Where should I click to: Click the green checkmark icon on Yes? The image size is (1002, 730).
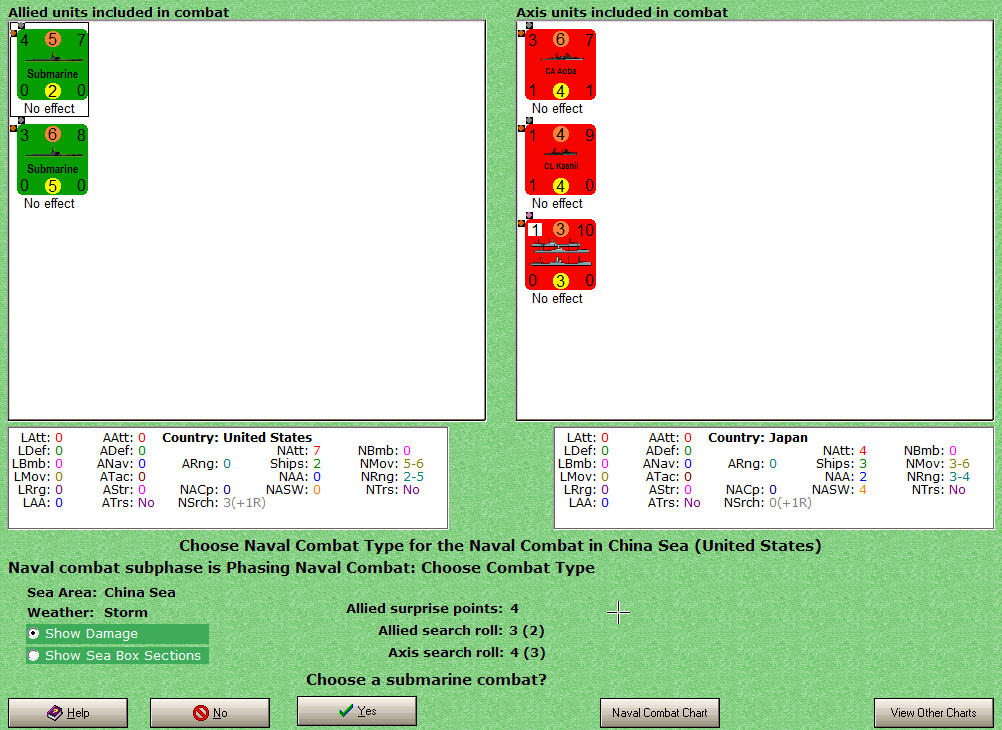coord(346,711)
